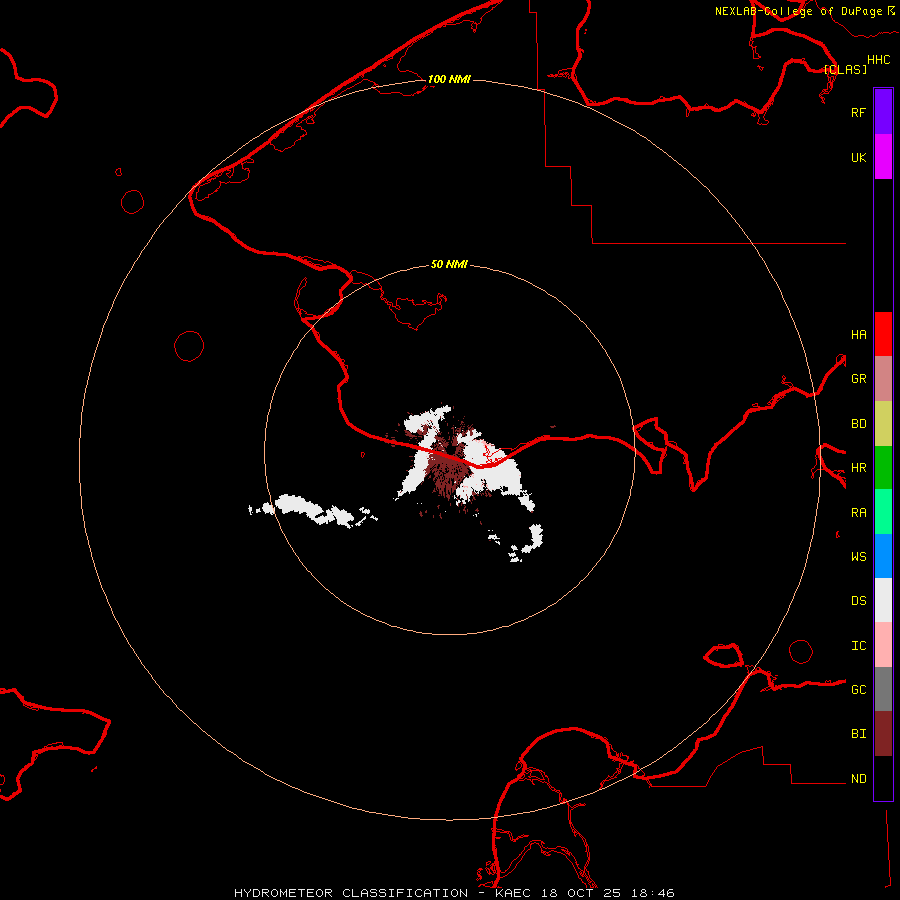Click the 100 NMI range ring label
Screen dimensions: 900x900
(x=449, y=79)
